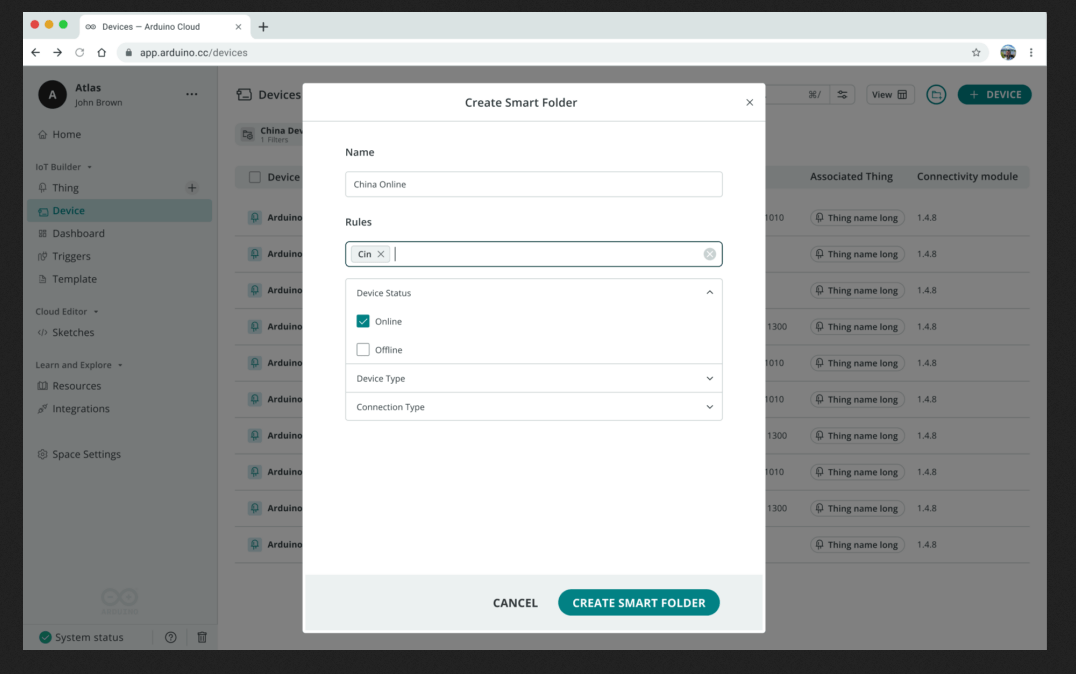The height and width of the screenshot is (674, 1076).
Task: Close the Create Smart Folder dialog
Action: pyautogui.click(x=749, y=102)
